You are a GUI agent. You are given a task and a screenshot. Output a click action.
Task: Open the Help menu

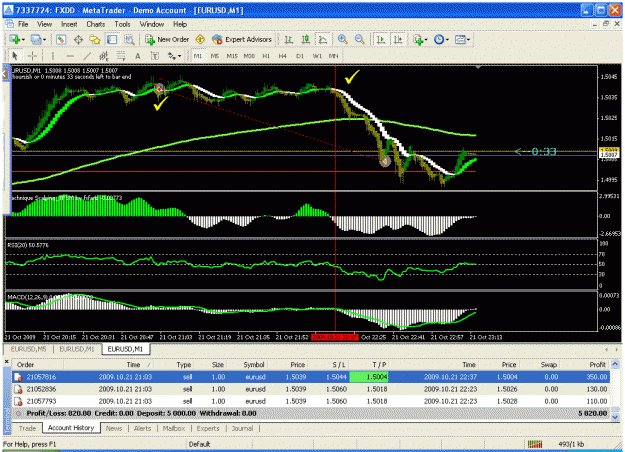point(180,24)
